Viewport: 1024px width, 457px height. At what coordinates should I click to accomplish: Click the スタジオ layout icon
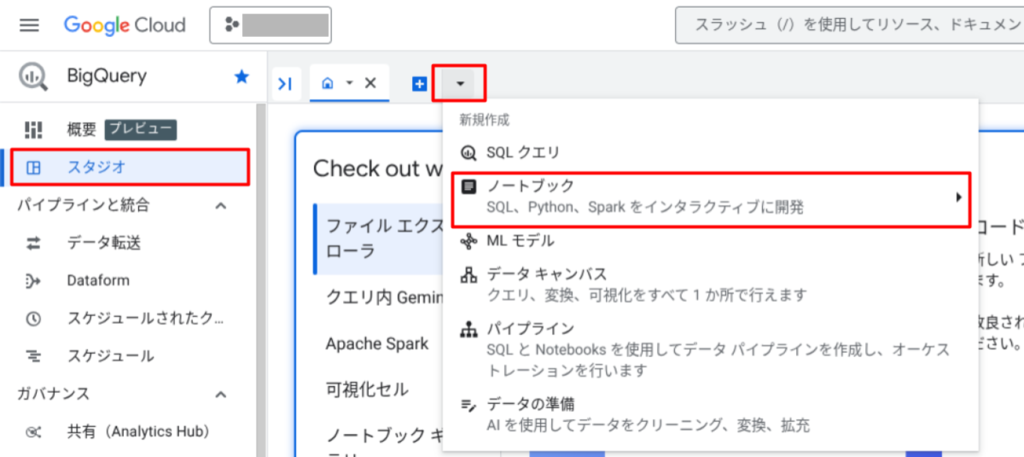pyautogui.click(x=33, y=168)
